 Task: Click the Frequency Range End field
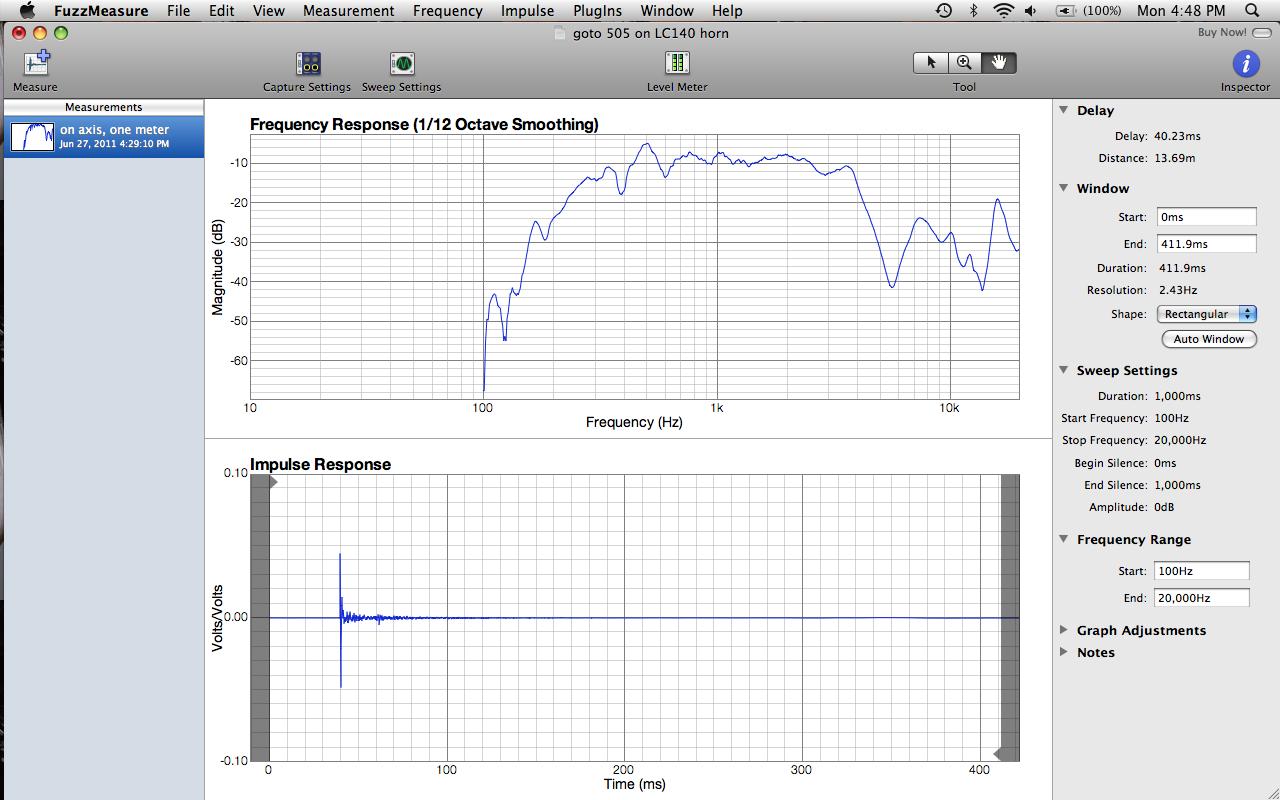tap(1202, 598)
